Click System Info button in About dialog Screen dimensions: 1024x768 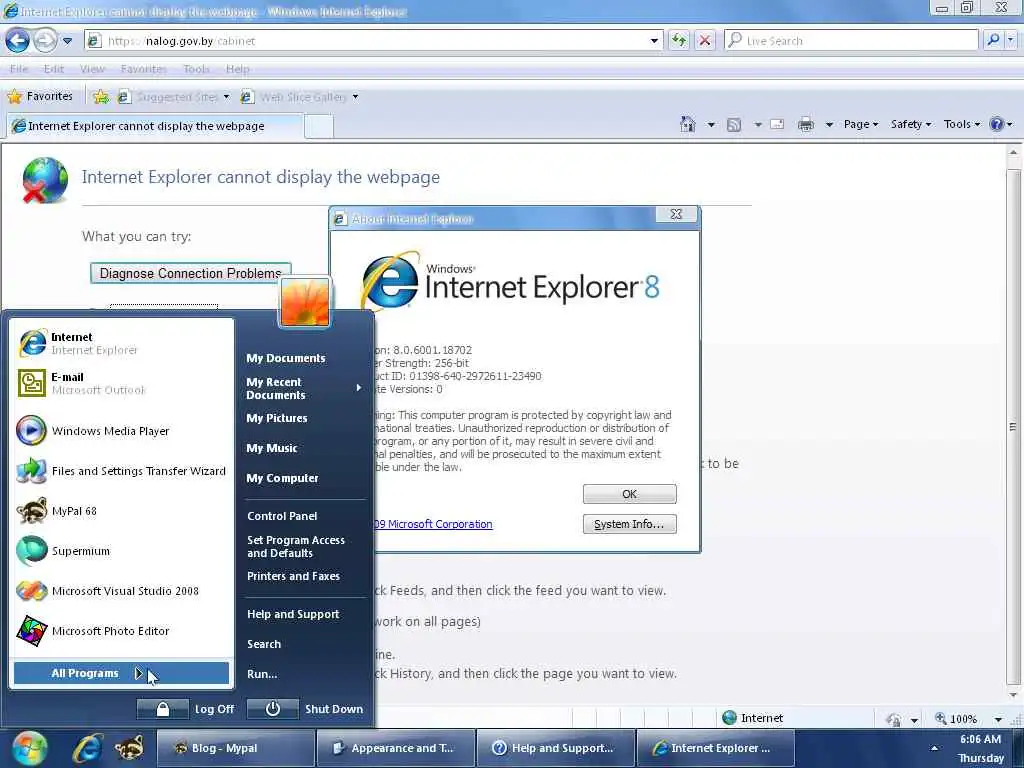point(630,524)
